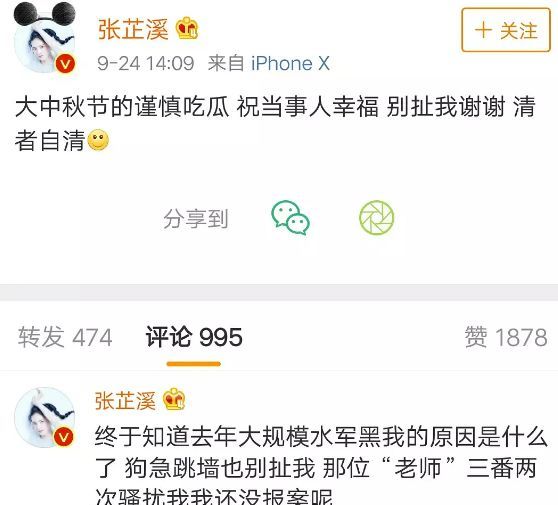Viewport: 558px width, 505px height.
Task: Follow 张芷溪 with the 关注 button
Action: click(x=506, y=30)
